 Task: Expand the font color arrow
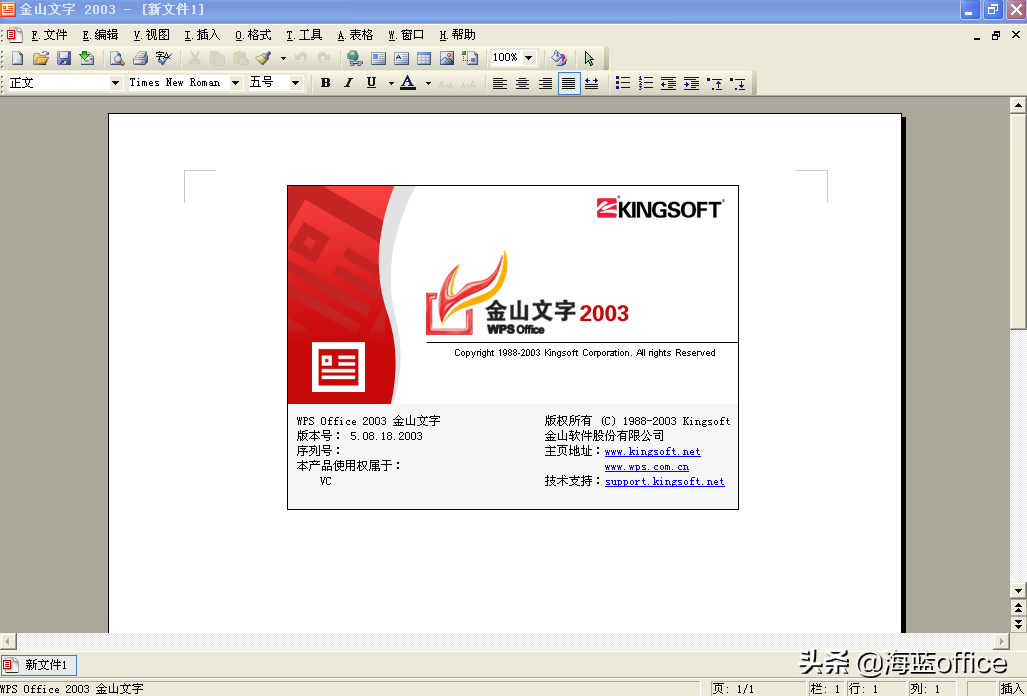(x=428, y=83)
